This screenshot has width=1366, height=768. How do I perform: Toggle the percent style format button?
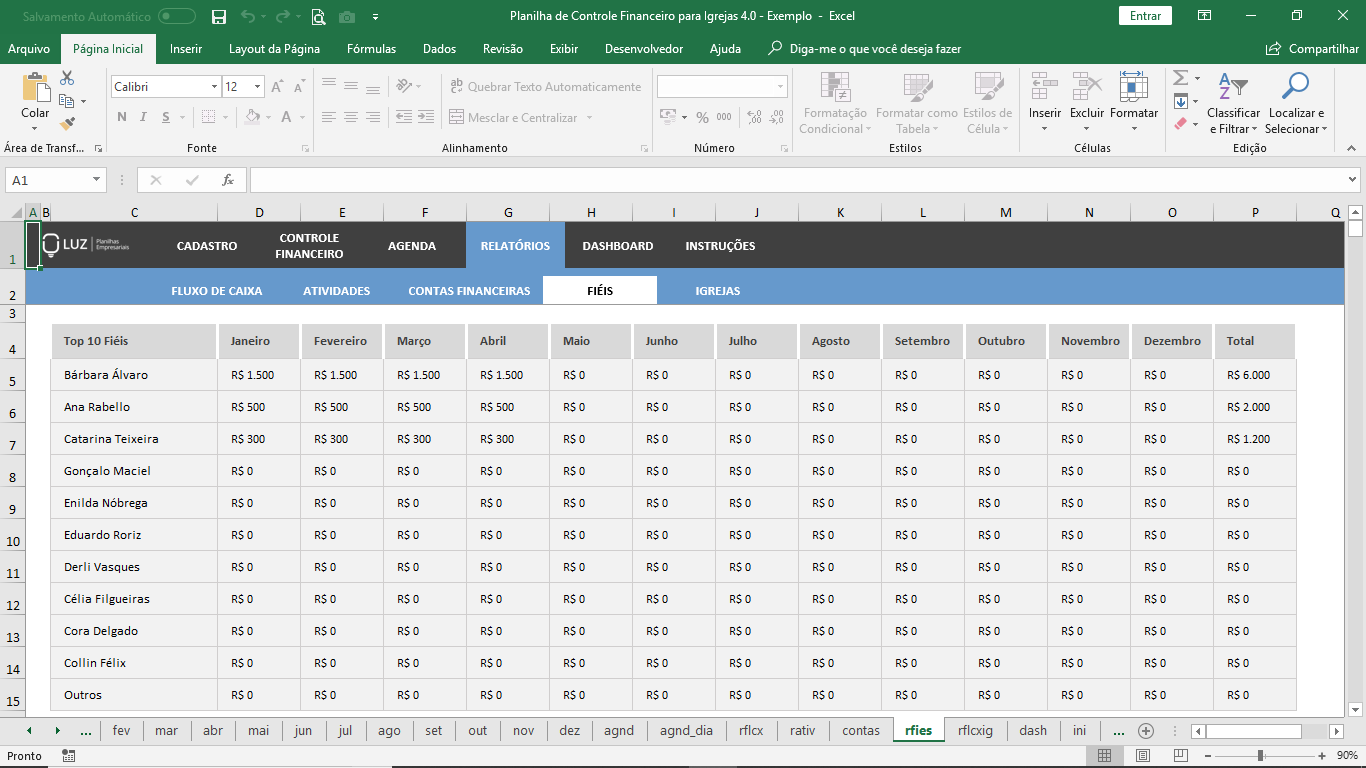tap(702, 118)
